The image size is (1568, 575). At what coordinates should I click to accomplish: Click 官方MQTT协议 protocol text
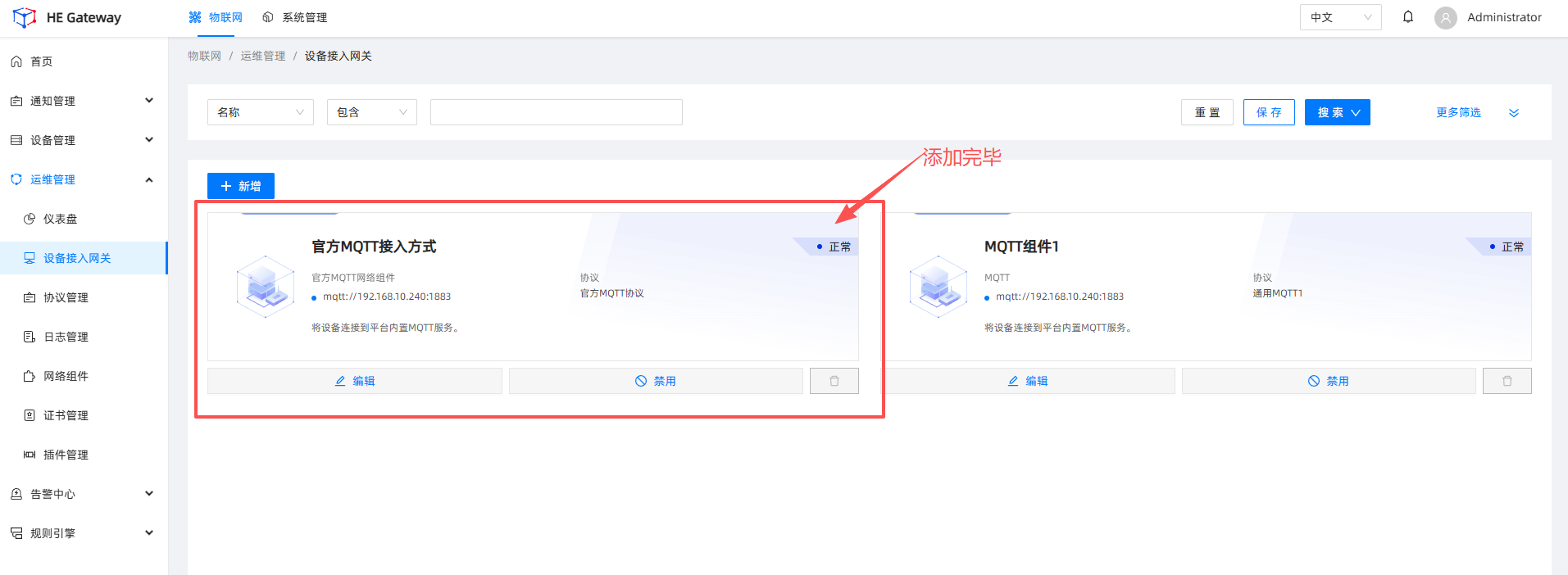tap(612, 293)
